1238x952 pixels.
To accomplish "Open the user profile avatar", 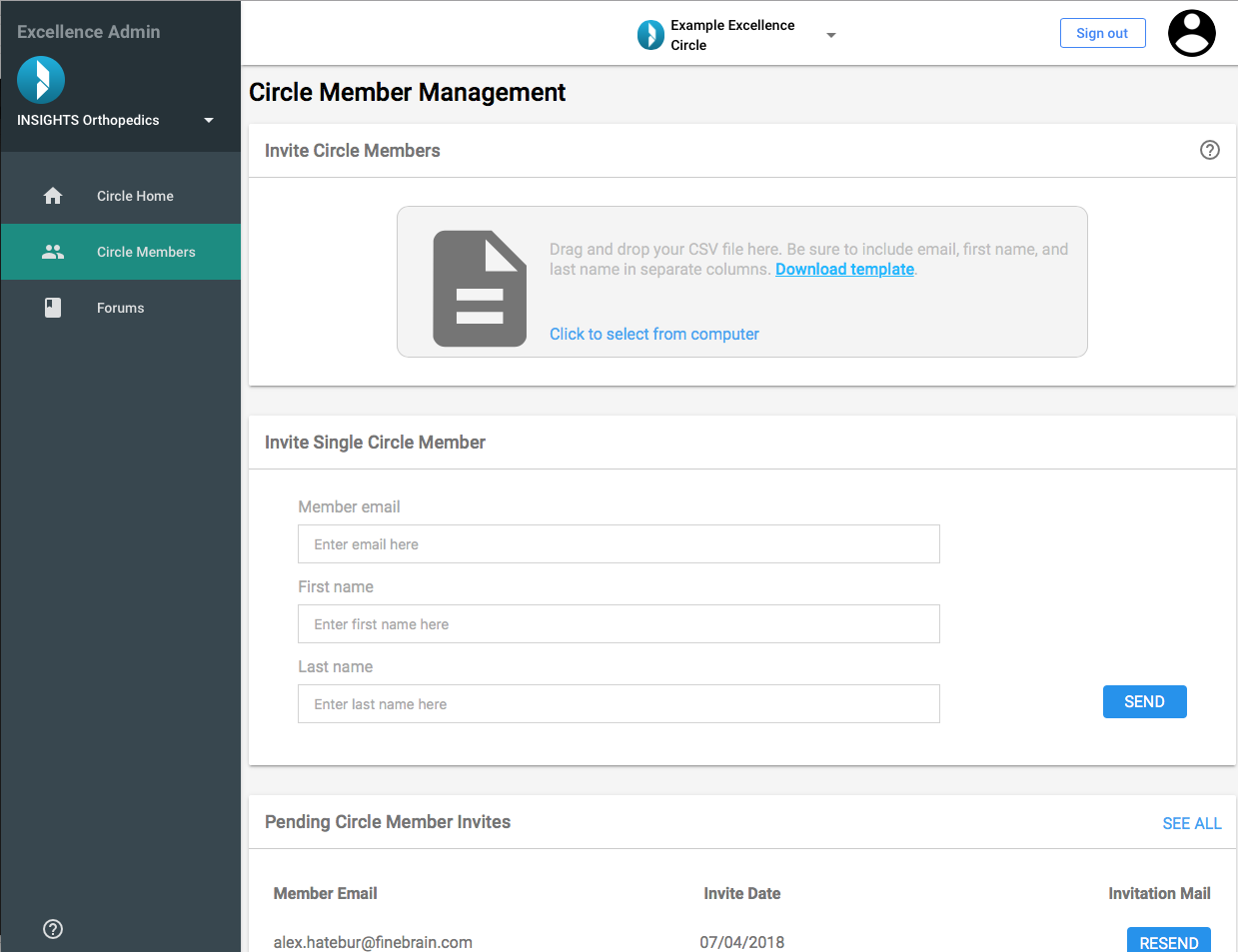I will tap(1191, 33).
